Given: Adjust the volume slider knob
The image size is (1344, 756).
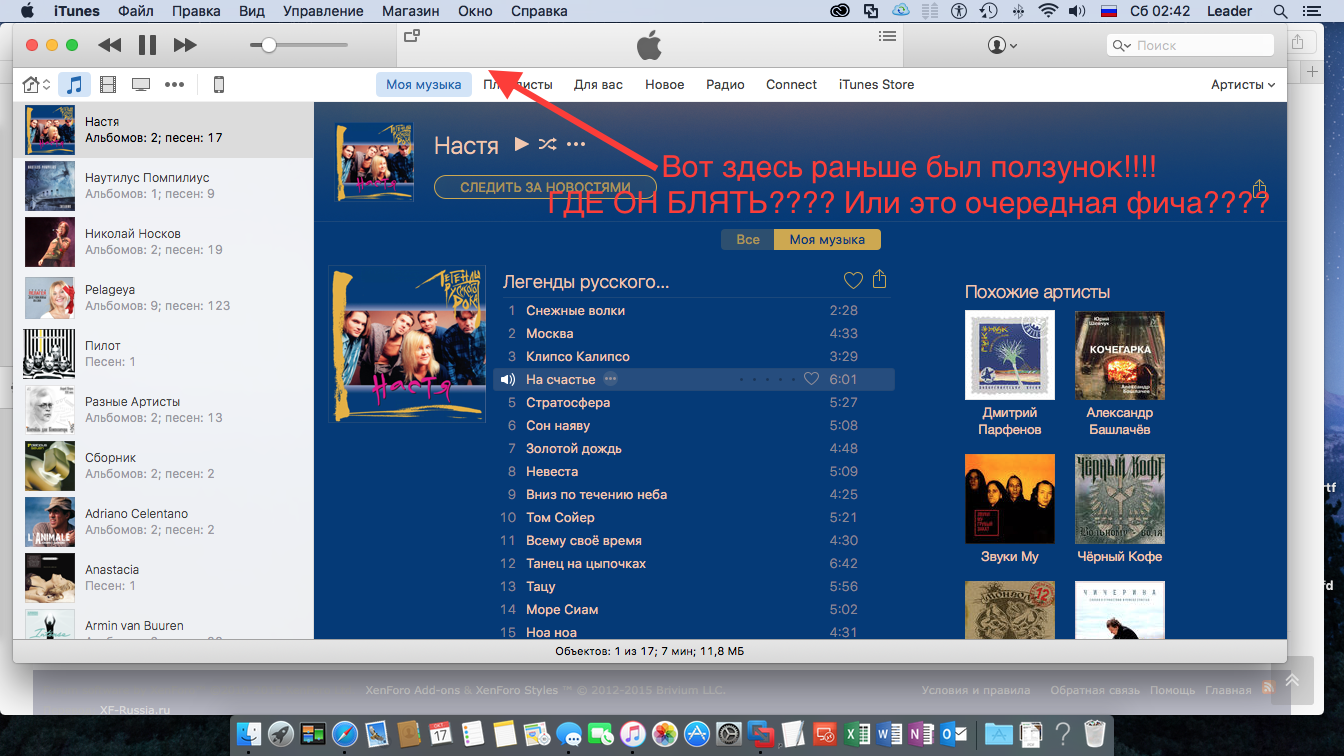Looking at the screenshot, I should coord(269,45).
